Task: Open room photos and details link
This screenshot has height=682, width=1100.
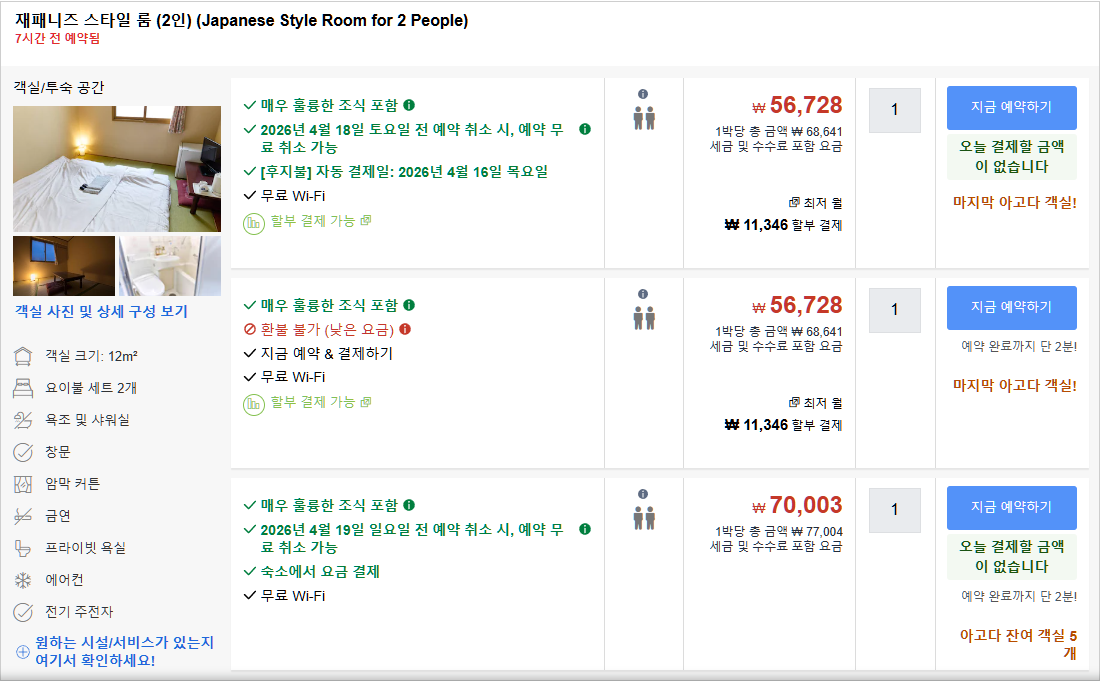Action: point(101,311)
